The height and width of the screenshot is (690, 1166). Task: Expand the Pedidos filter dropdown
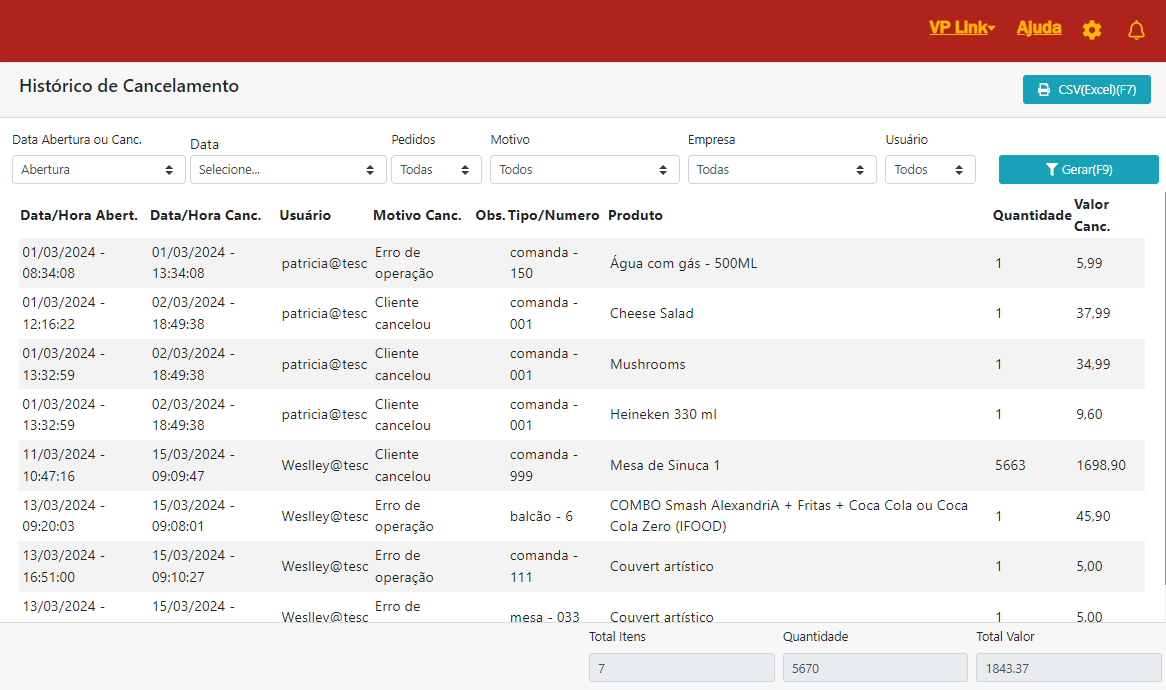coord(436,170)
